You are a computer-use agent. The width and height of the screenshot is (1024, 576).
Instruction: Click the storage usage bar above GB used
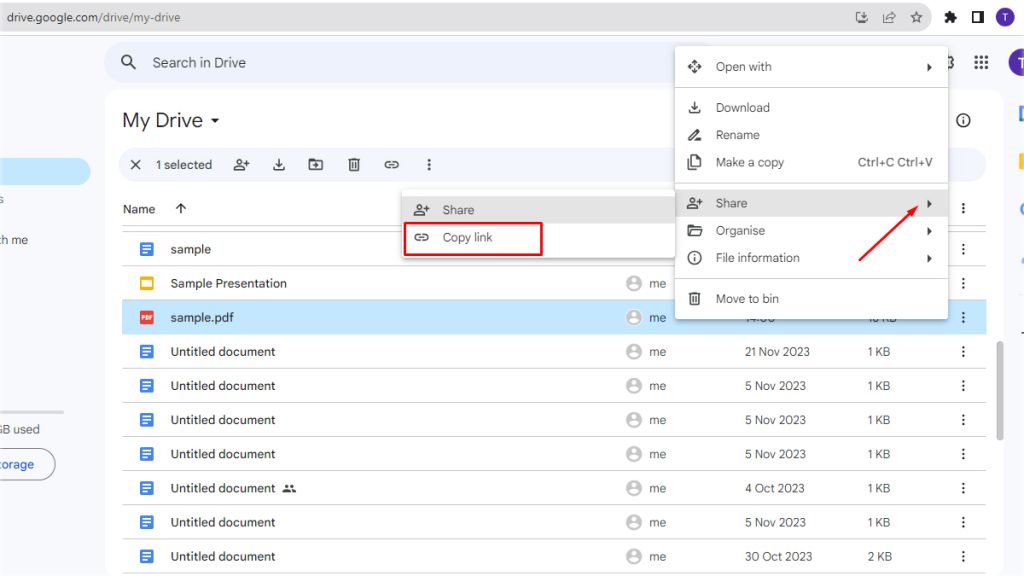(x=30, y=410)
